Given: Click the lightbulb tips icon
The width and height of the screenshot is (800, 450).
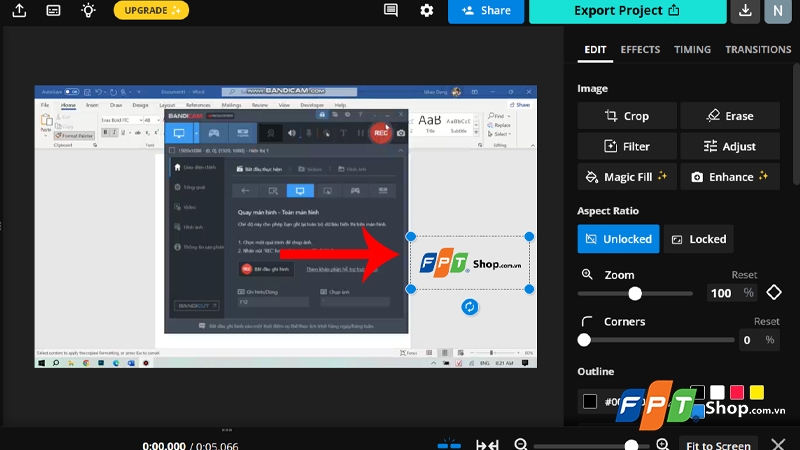Looking at the screenshot, I should pyautogui.click(x=88, y=10).
